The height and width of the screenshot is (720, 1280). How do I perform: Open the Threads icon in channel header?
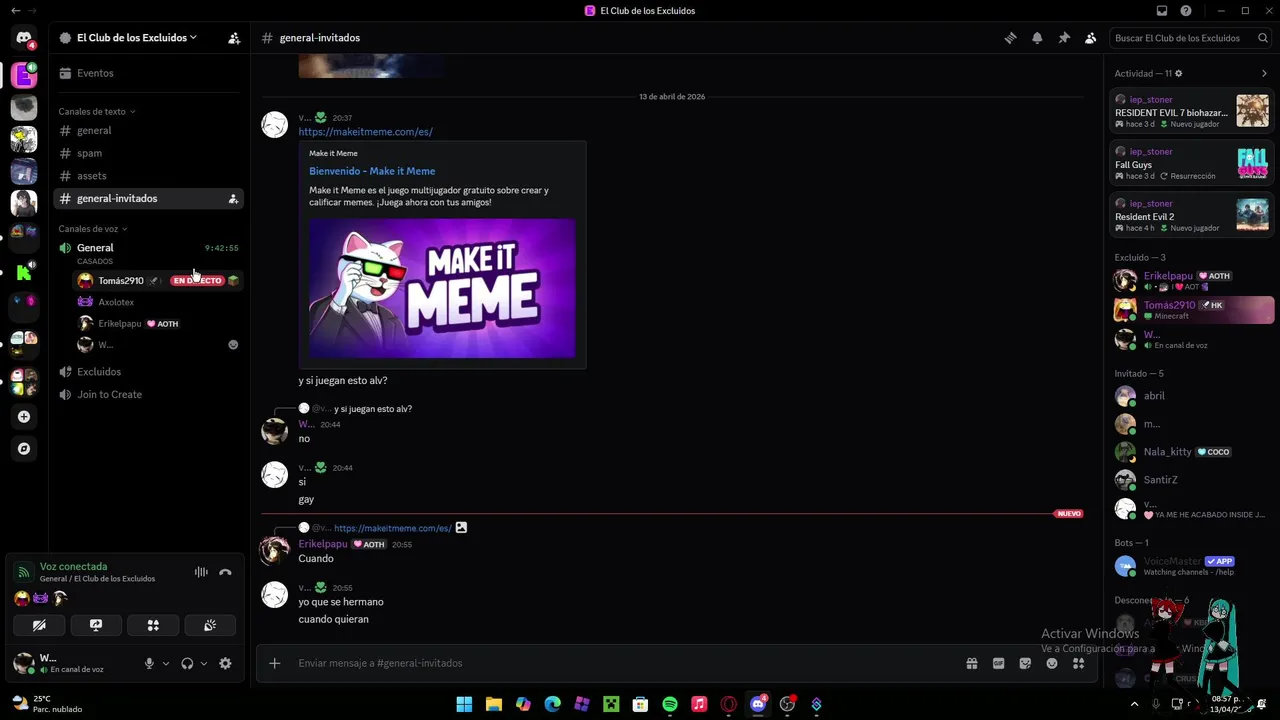[1010, 38]
